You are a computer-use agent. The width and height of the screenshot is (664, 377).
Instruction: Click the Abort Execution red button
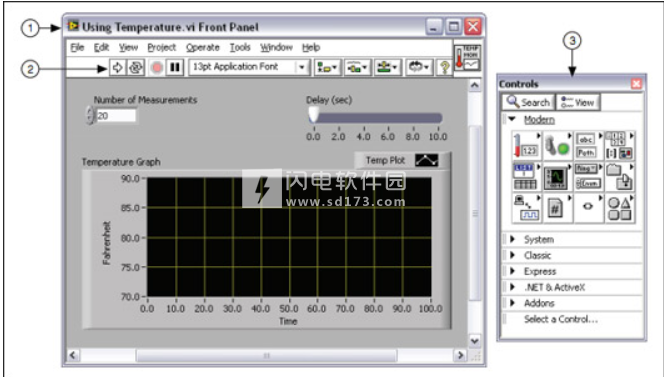(157, 67)
